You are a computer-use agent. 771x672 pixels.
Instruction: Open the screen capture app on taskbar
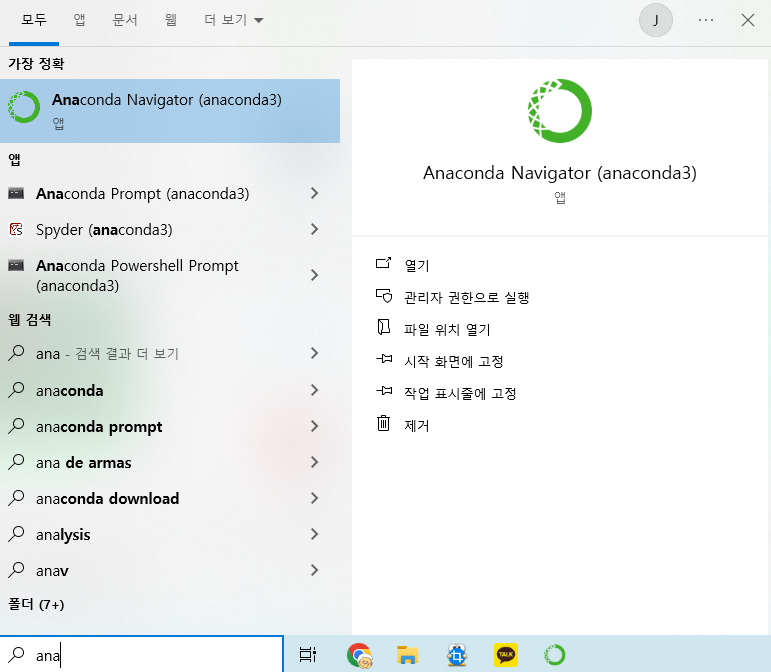[x=457, y=655]
